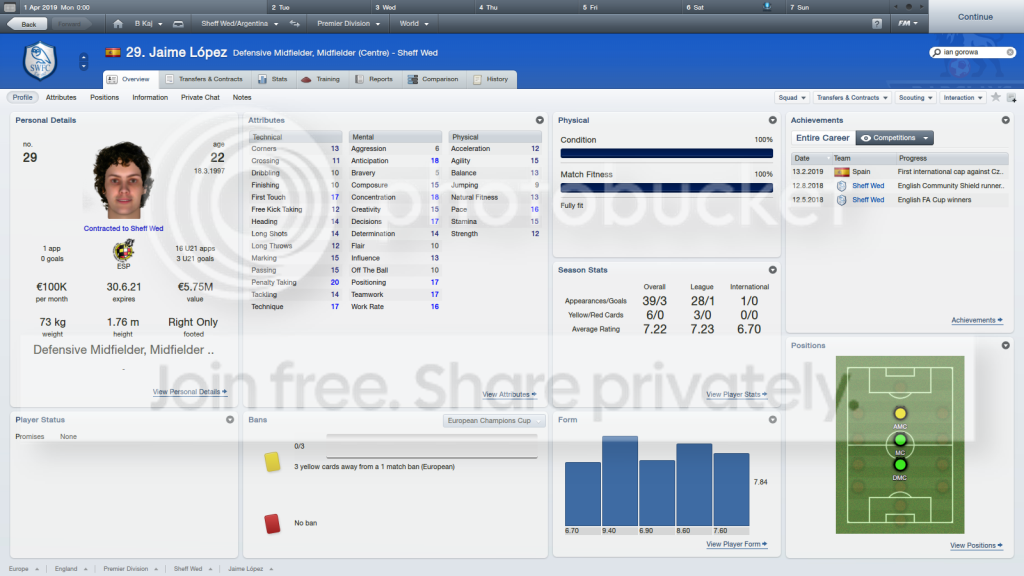1024x576 pixels.
Task: Click the Sheff Wed crest in FA Cup winners row
Action: pyautogui.click(x=842, y=200)
